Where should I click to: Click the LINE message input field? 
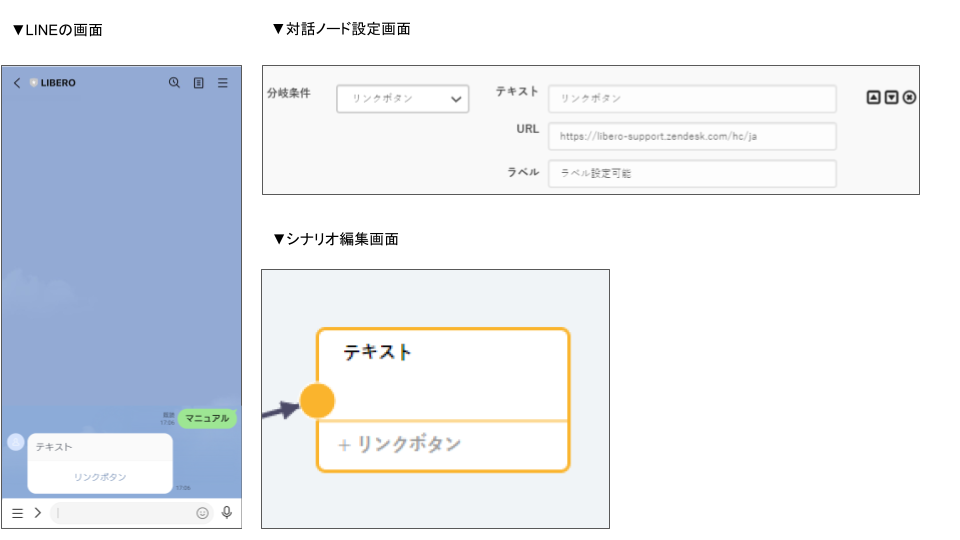pyautogui.click(x=125, y=513)
